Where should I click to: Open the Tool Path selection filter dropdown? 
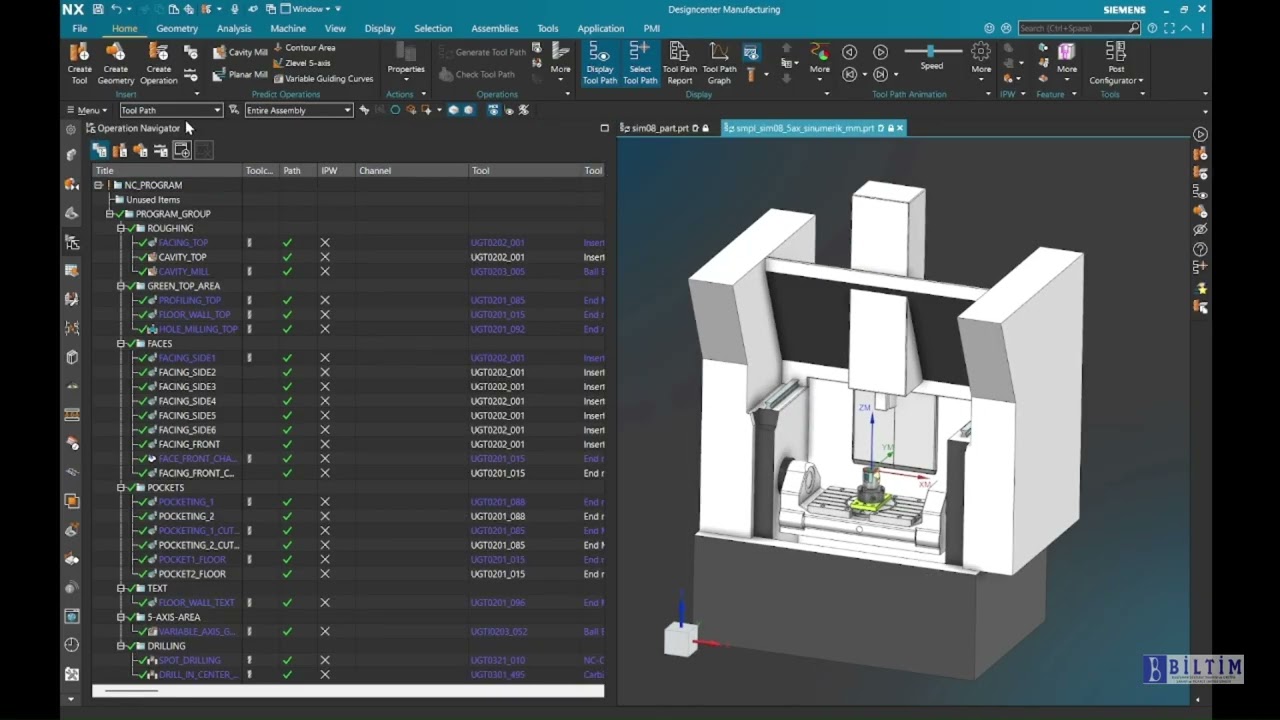pos(217,110)
